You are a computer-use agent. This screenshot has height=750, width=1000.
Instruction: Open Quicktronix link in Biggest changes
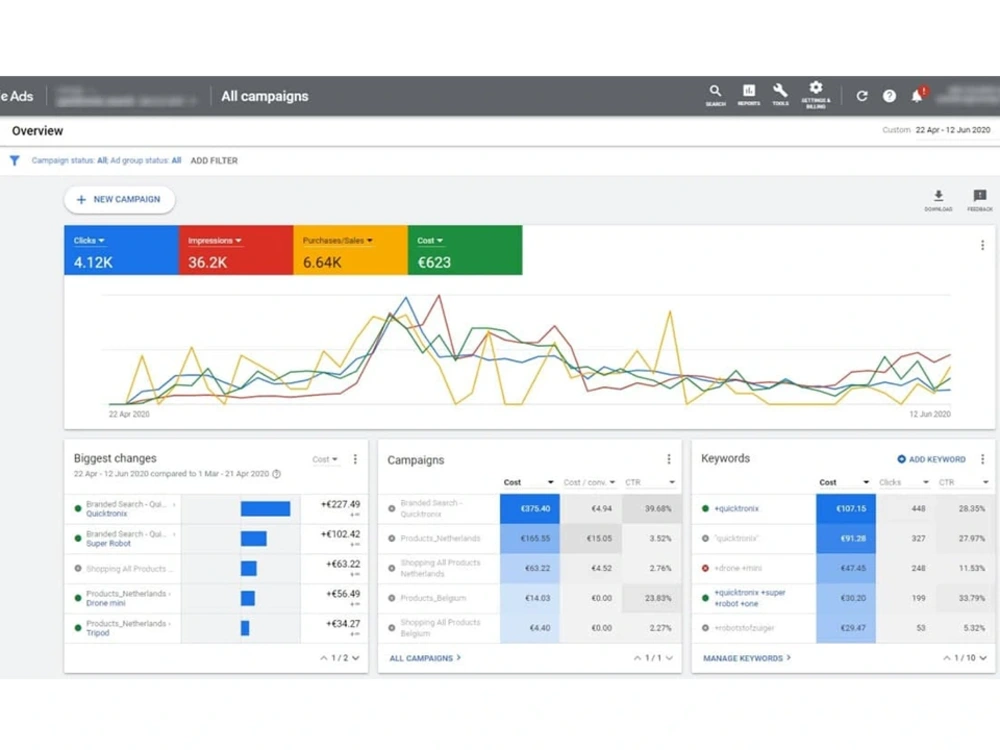point(107,514)
